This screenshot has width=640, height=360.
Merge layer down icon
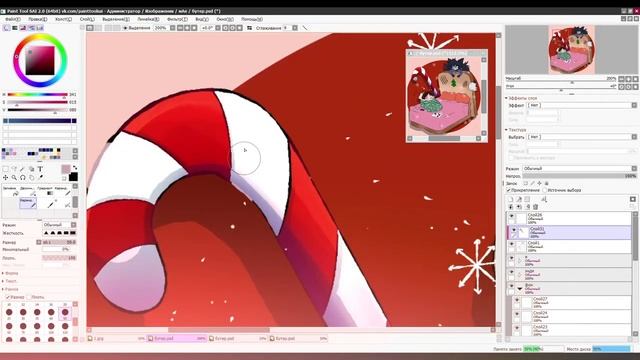click(x=519, y=207)
